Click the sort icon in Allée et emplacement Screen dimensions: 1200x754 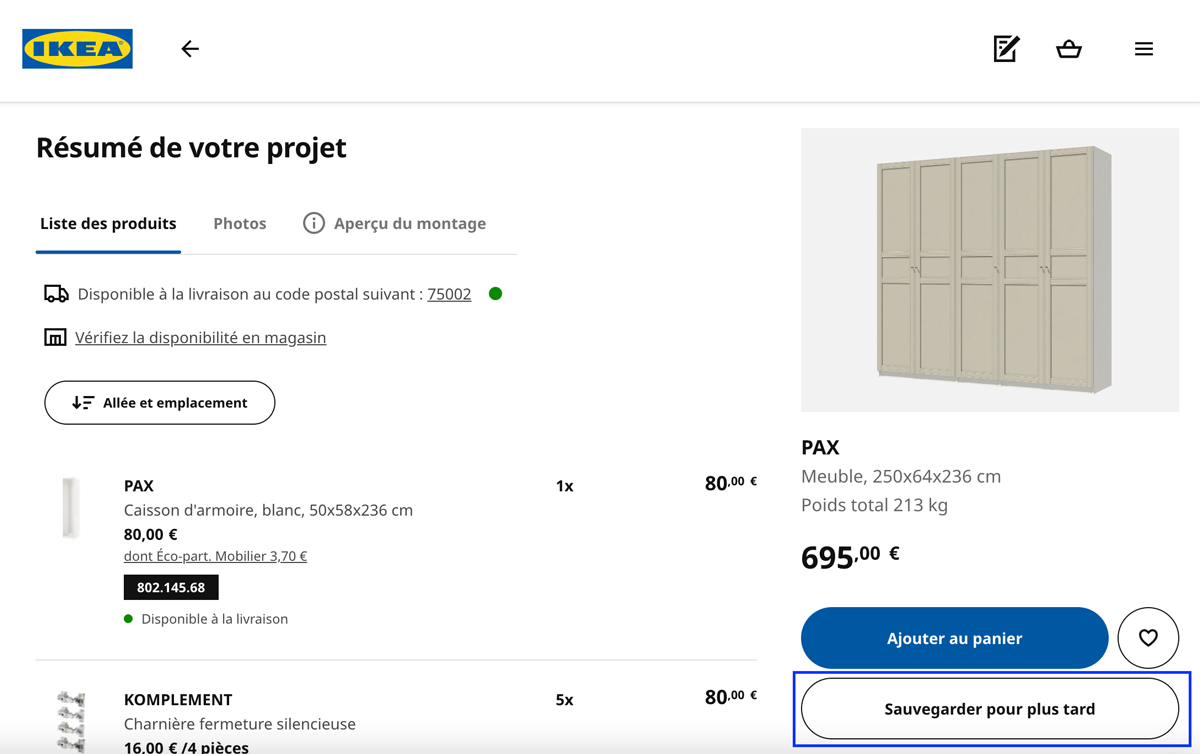(x=83, y=403)
